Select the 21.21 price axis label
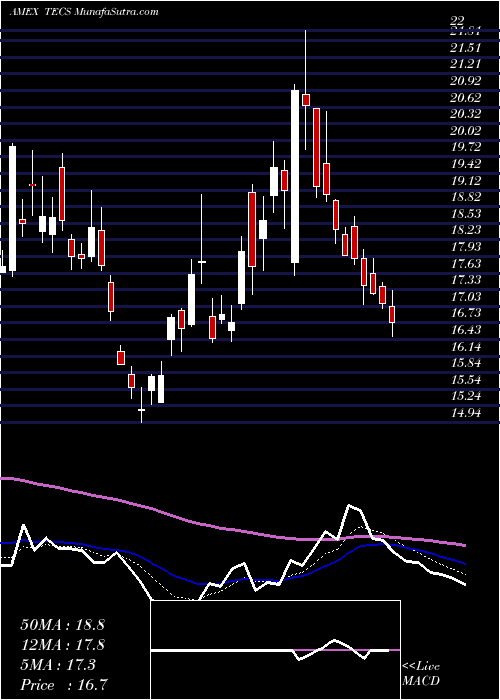 [x=465, y=64]
